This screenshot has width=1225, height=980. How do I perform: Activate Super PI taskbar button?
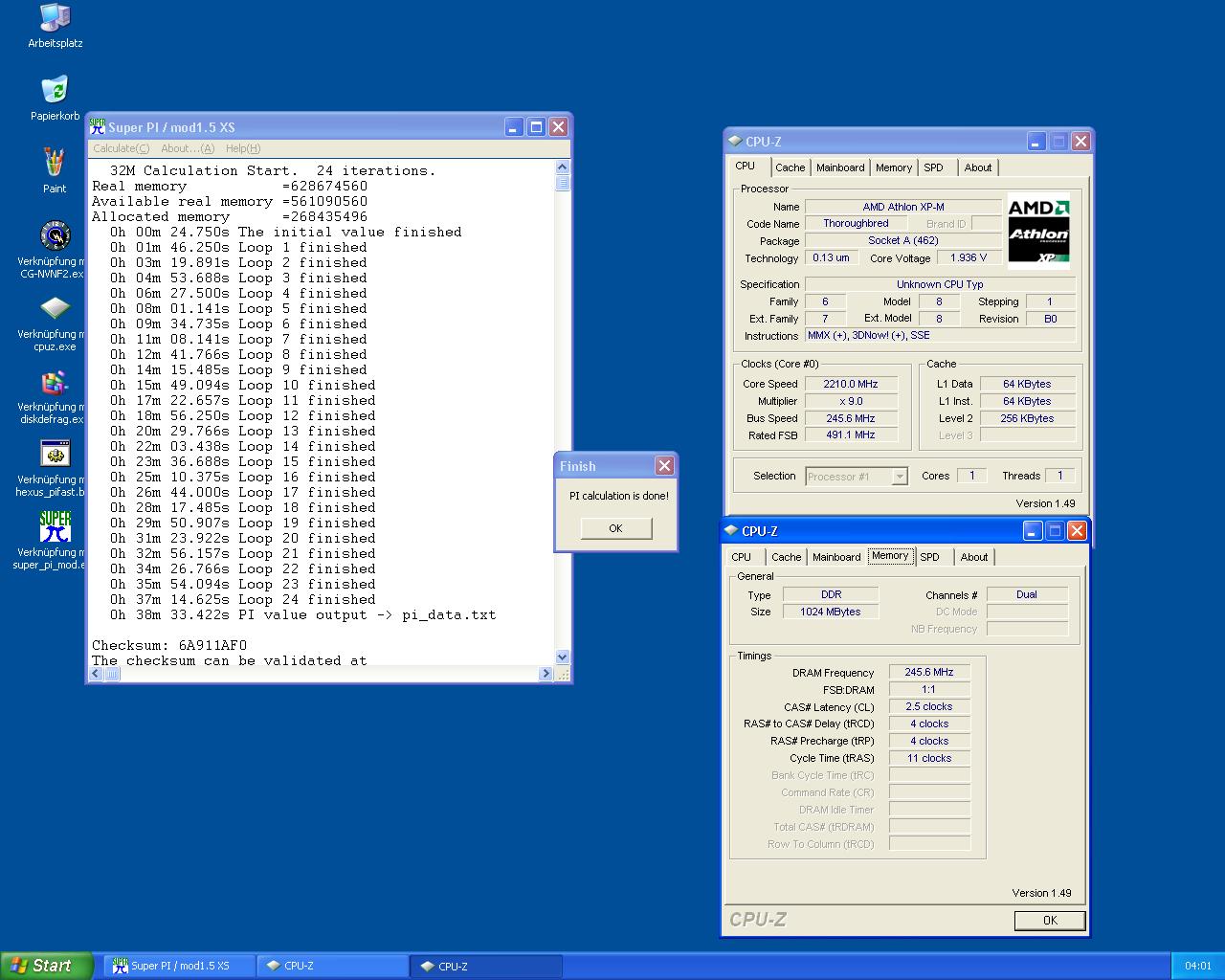click(x=179, y=966)
